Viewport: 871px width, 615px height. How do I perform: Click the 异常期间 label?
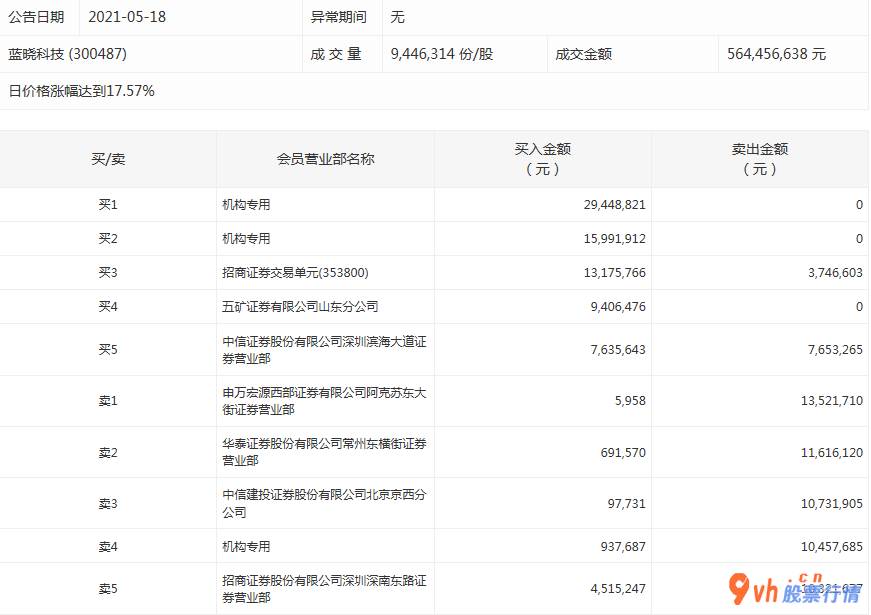pyautogui.click(x=338, y=17)
